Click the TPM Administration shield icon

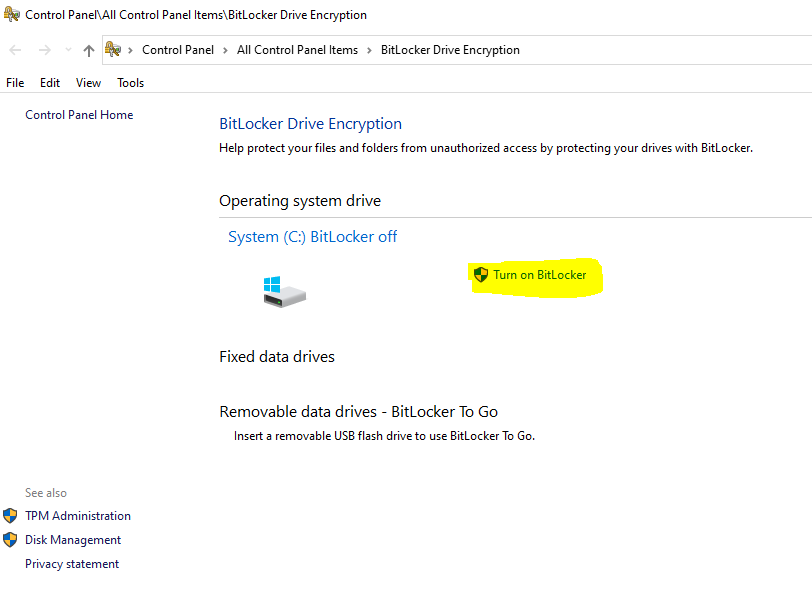click(10, 516)
